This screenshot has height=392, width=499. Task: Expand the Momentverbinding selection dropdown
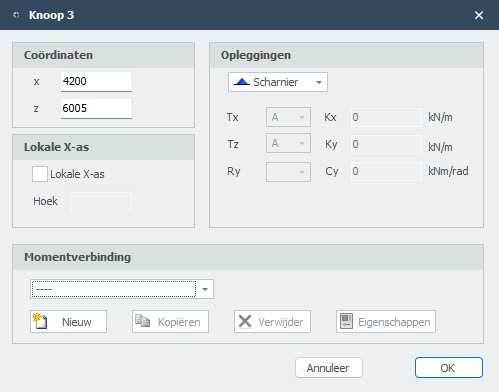click(x=122, y=289)
